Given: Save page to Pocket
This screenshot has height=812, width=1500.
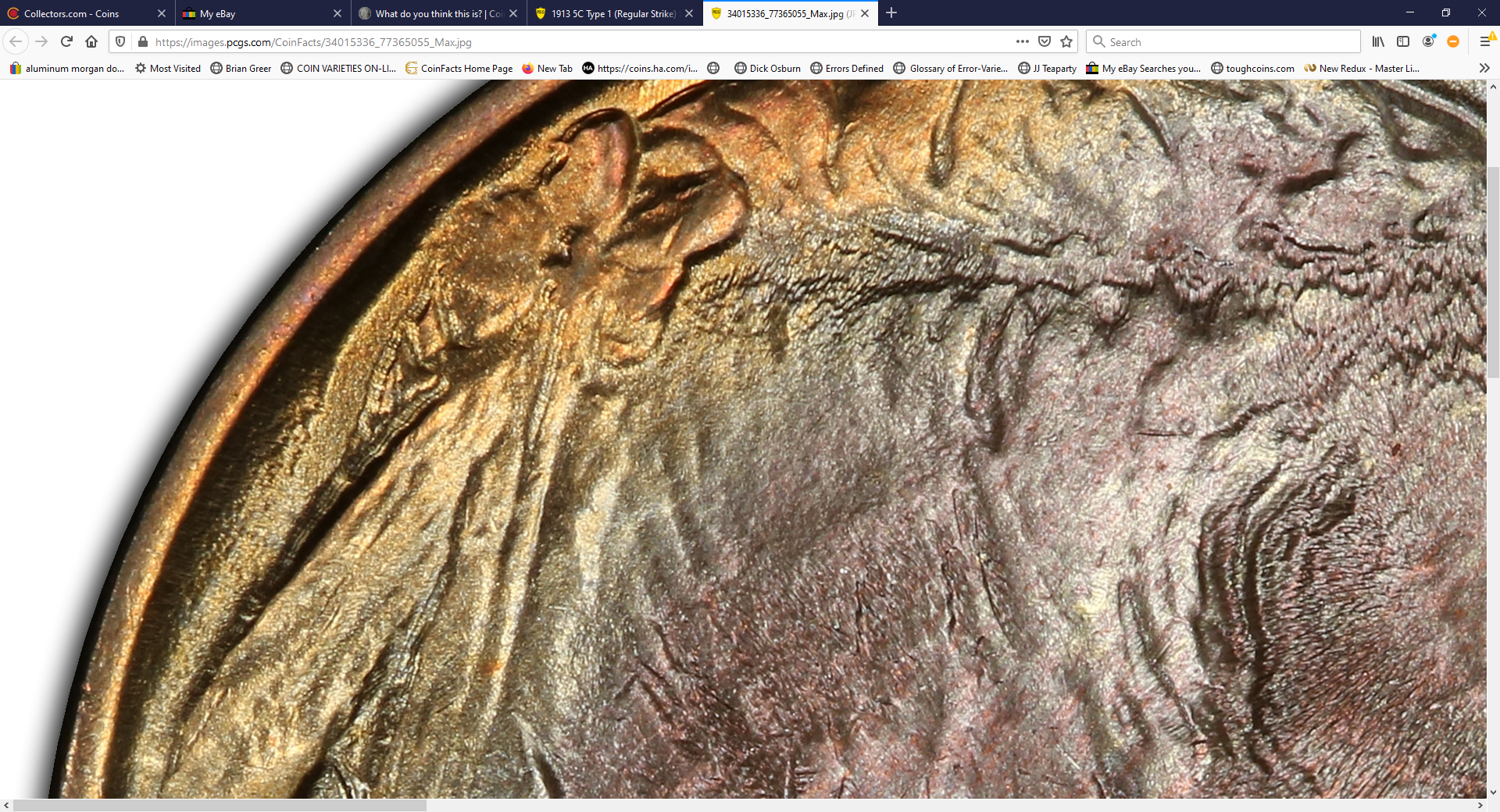Looking at the screenshot, I should pos(1045,41).
